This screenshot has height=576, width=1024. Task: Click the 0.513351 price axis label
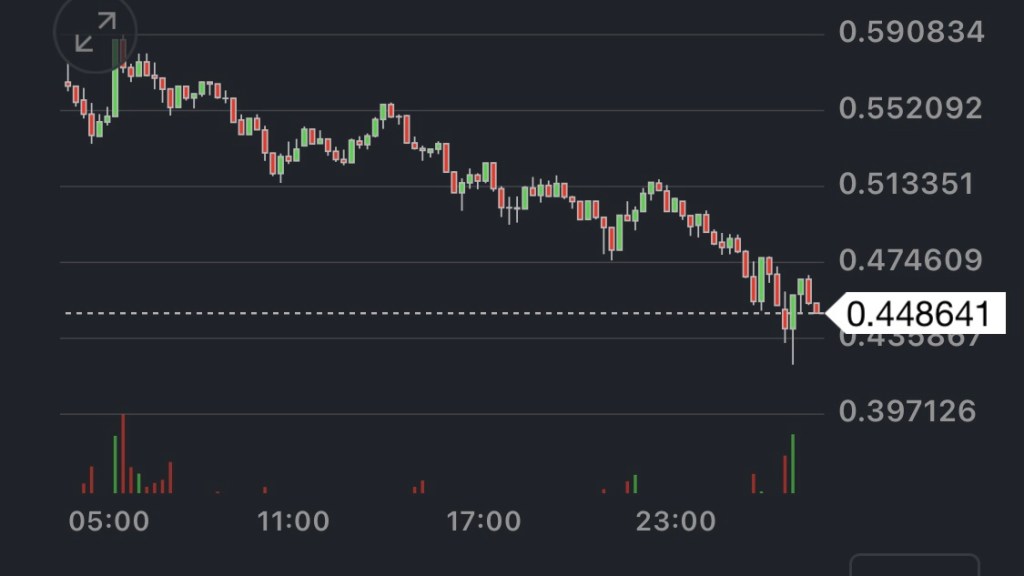click(x=906, y=184)
